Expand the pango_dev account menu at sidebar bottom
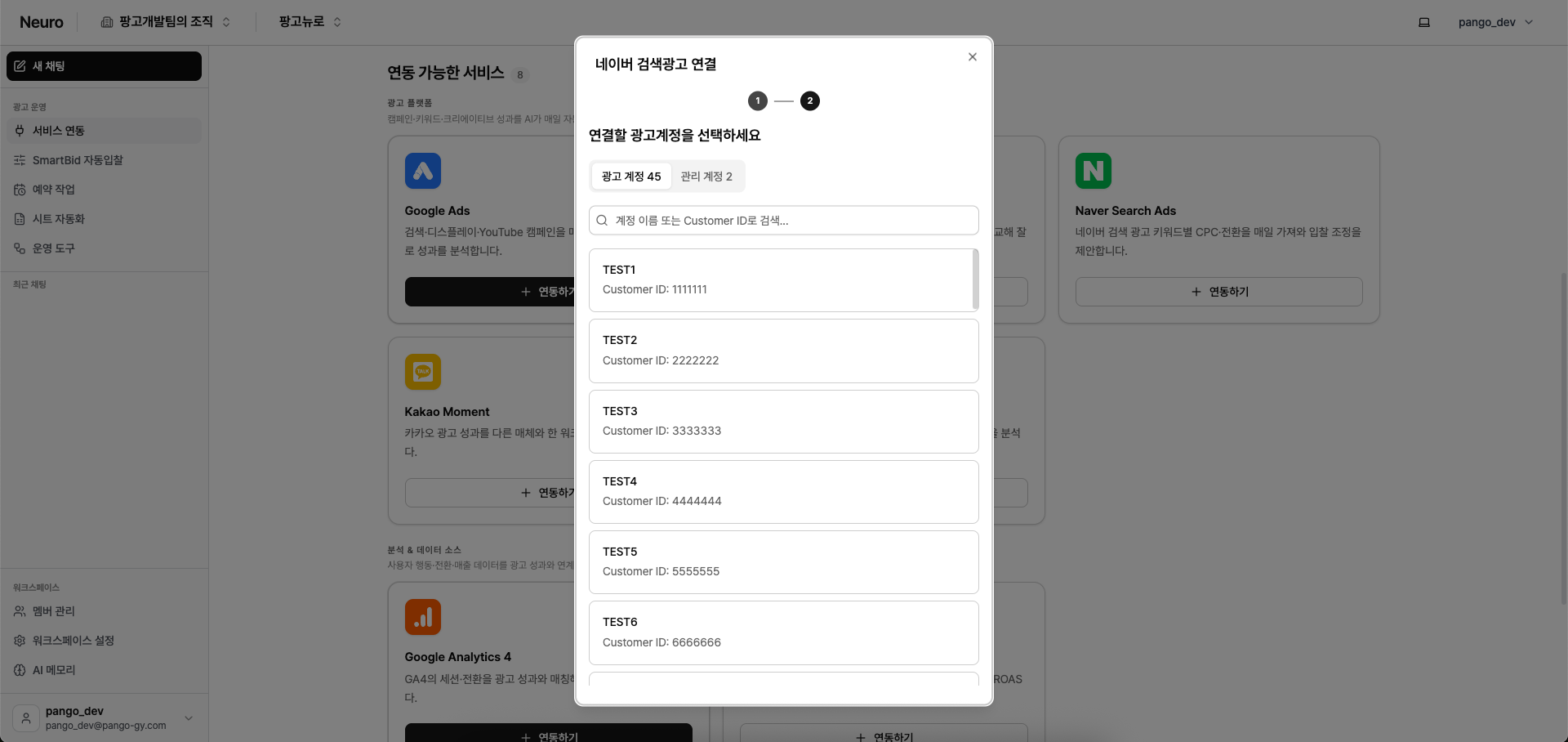 coord(104,717)
